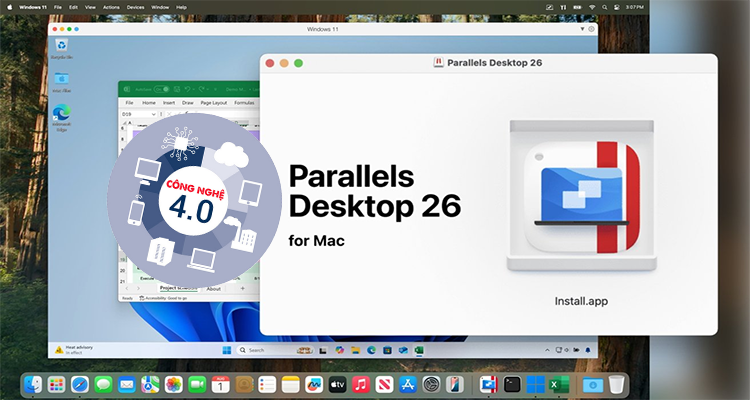This screenshot has width=750, height=400.
Task: Switch to Excel's Page Layout tab
Action: [214, 102]
